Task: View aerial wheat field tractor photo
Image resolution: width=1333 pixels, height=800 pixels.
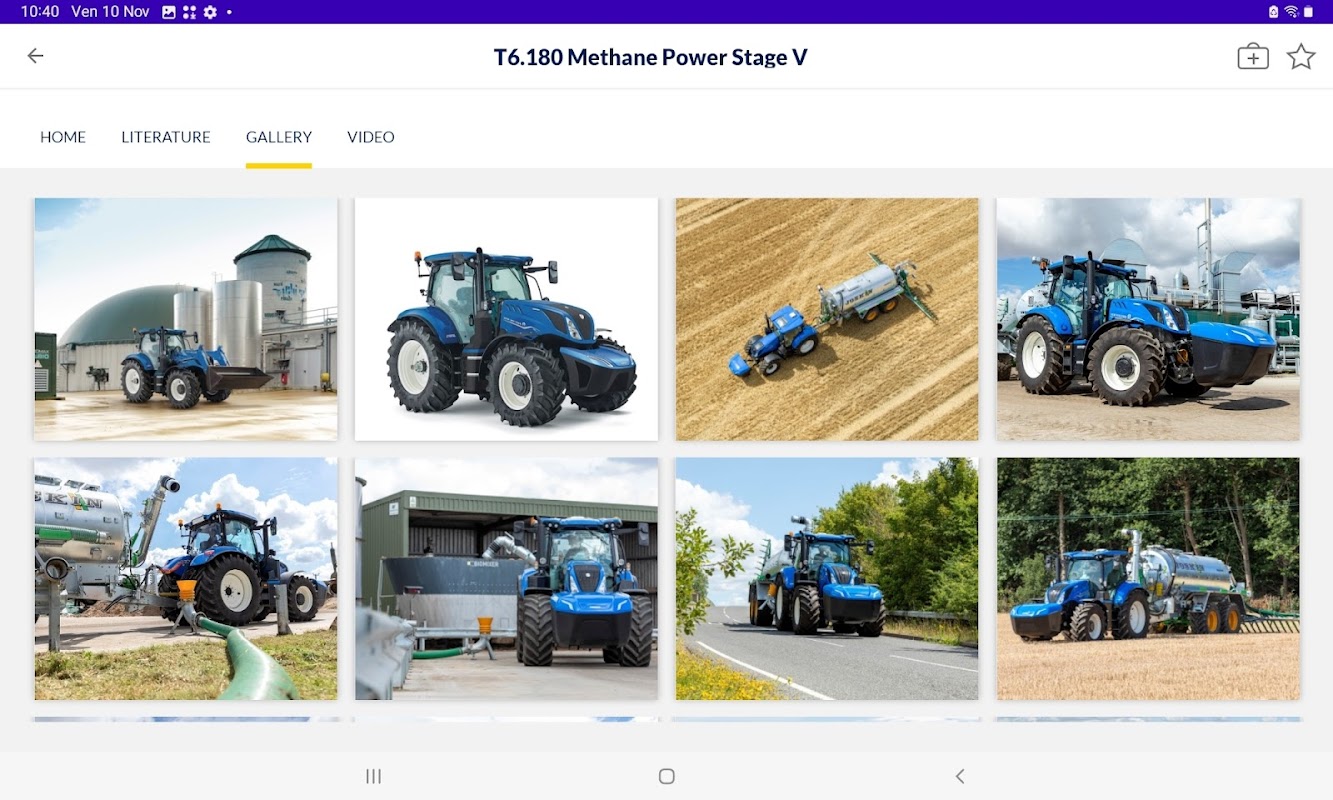Action: coord(827,319)
